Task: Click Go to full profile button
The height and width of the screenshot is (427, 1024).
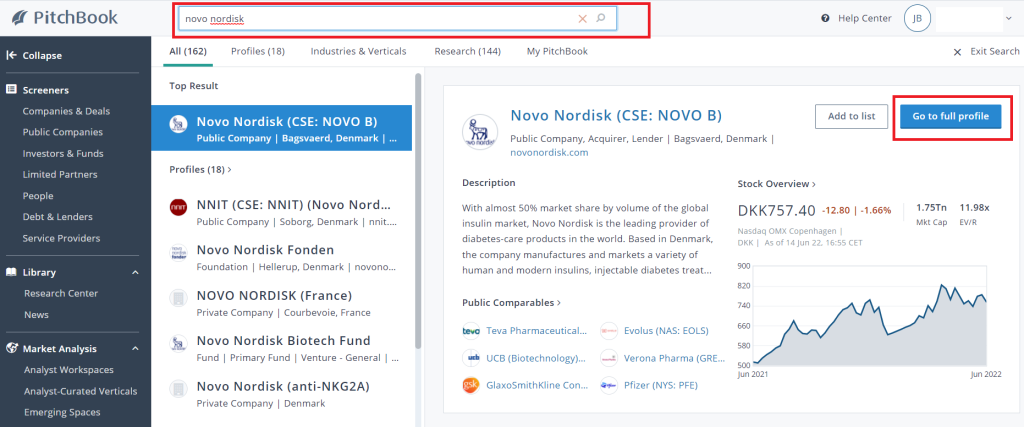Action: (x=950, y=116)
